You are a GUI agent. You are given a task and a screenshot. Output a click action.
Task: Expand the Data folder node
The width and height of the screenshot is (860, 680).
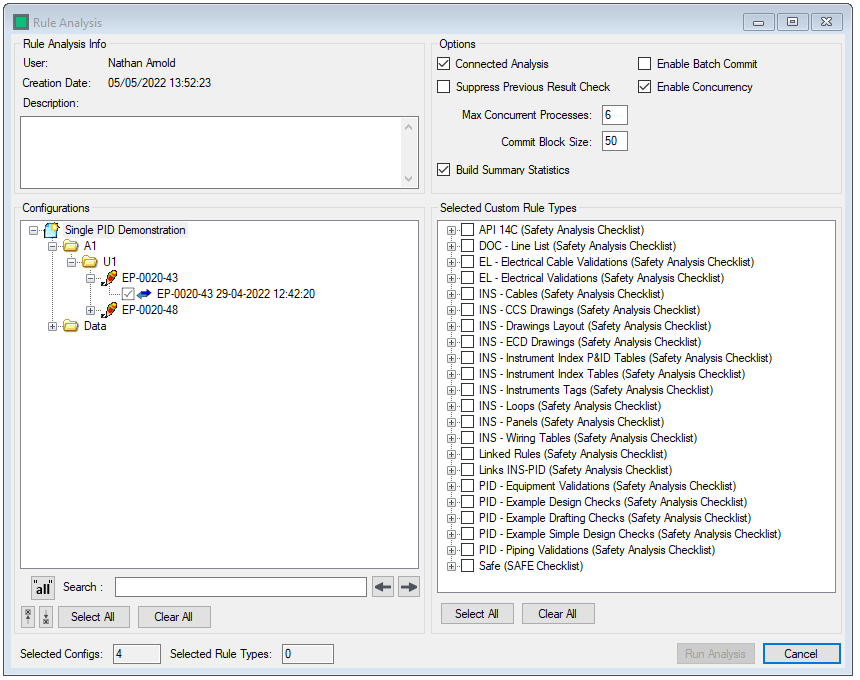(x=53, y=326)
